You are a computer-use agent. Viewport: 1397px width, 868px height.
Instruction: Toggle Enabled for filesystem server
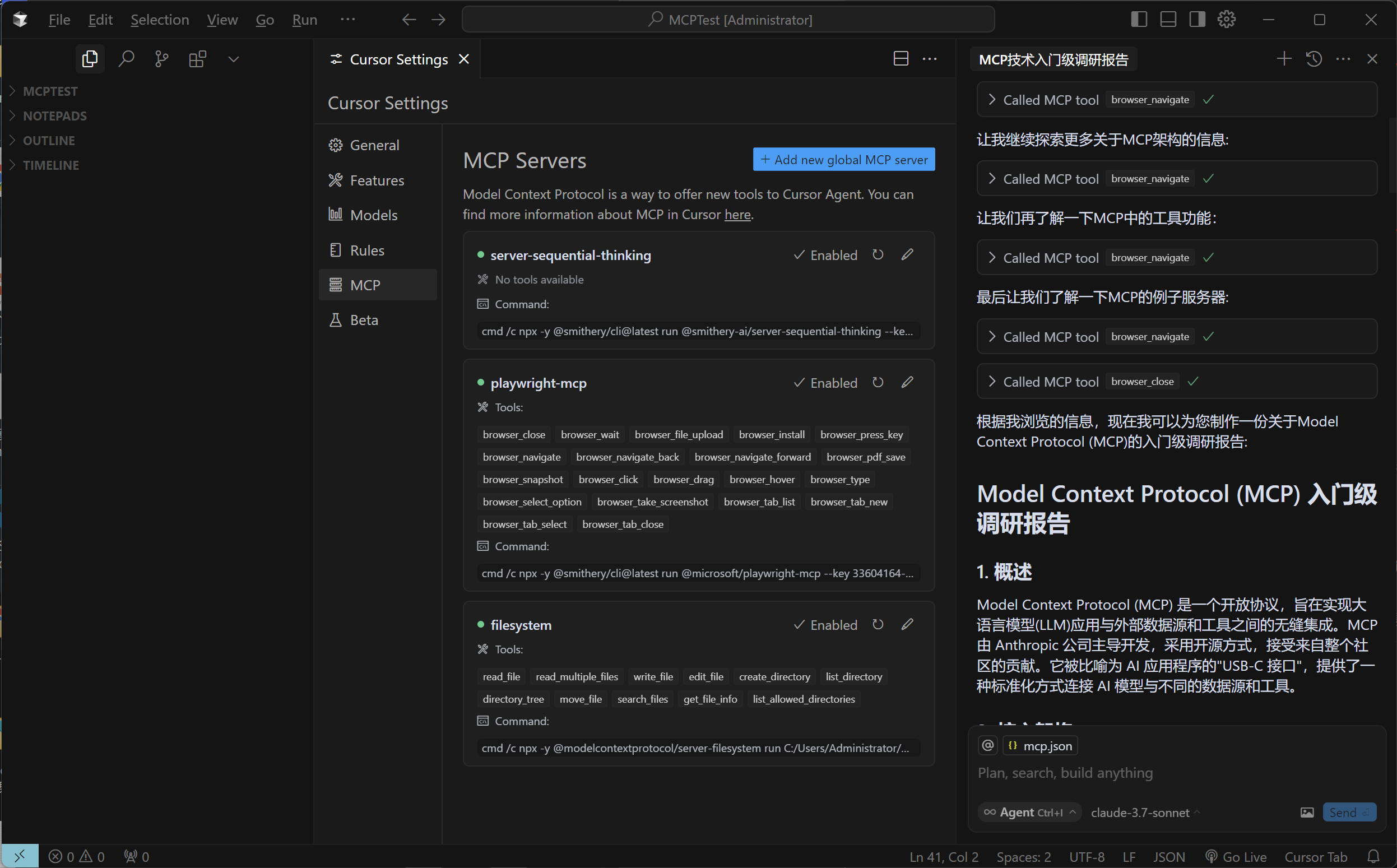point(825,625)
